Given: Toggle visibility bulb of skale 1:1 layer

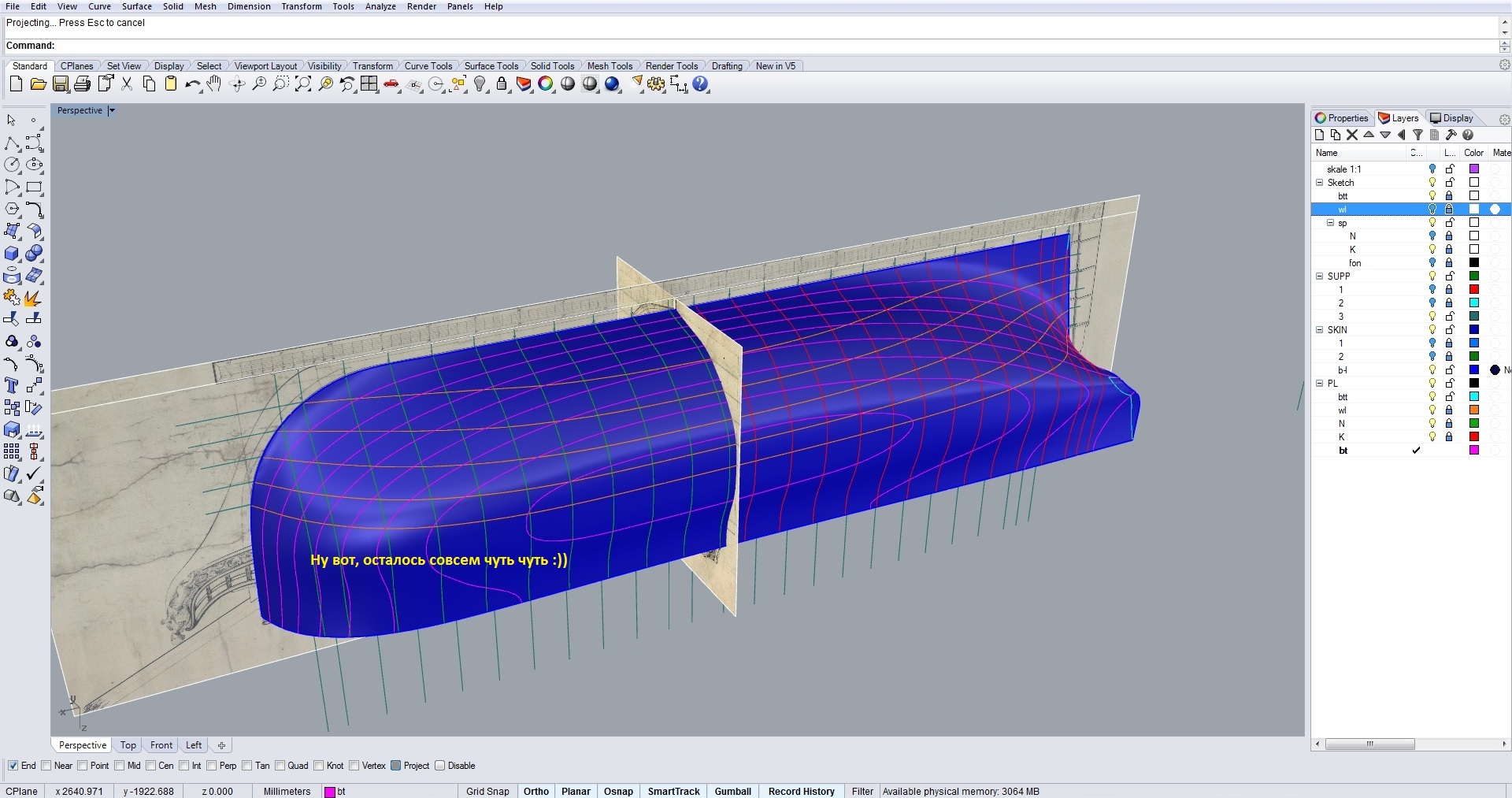Looking at the screenshot, I should (x=1432, y=169).
